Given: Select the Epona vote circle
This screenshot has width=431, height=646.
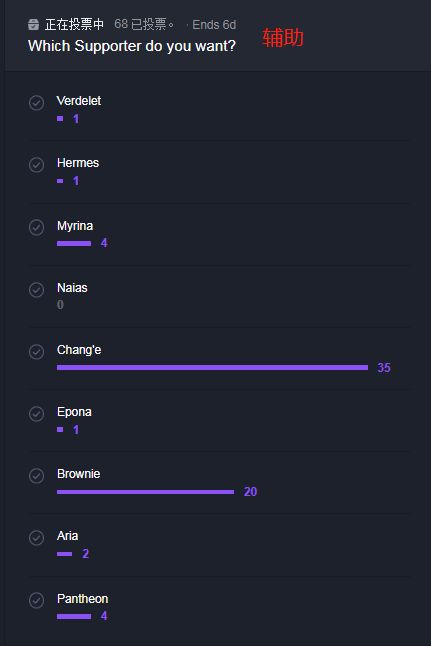Looking at the screenshot, I should (36, 414).
